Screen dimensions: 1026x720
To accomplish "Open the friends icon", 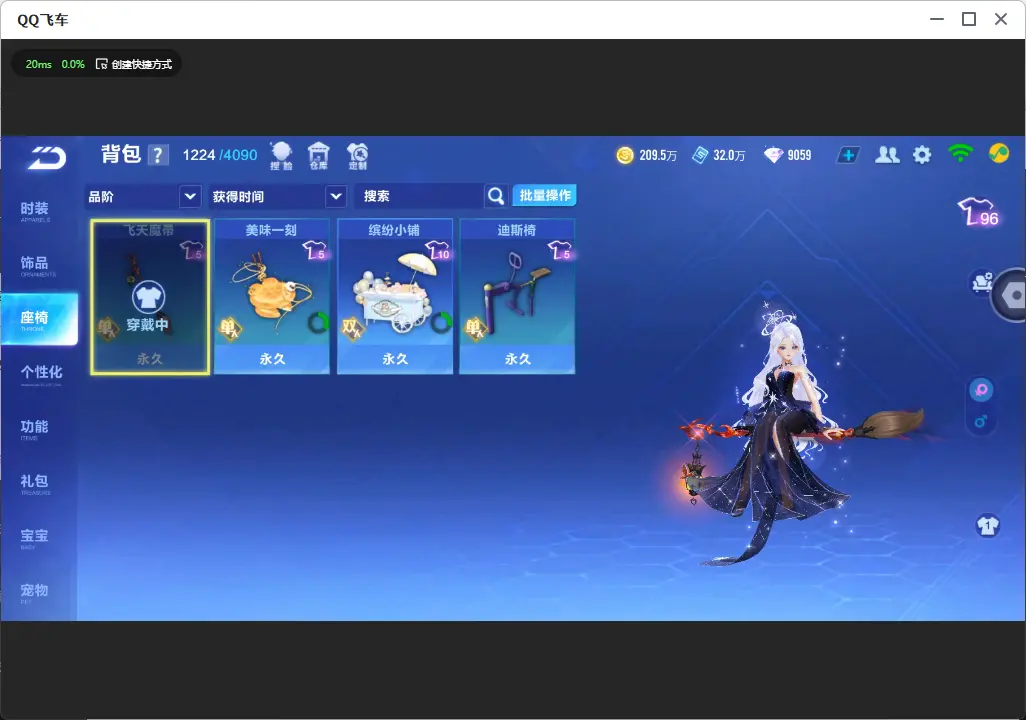I will point(887,155).
